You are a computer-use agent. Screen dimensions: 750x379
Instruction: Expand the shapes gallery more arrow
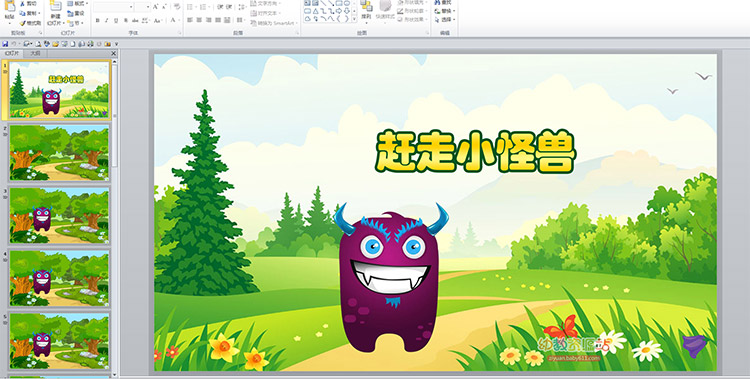[354, 19]
